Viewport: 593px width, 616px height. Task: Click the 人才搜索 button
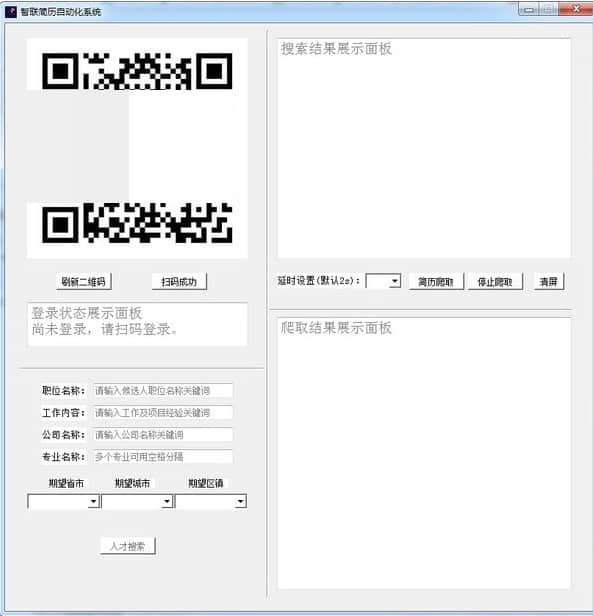[x=128, y=546]
